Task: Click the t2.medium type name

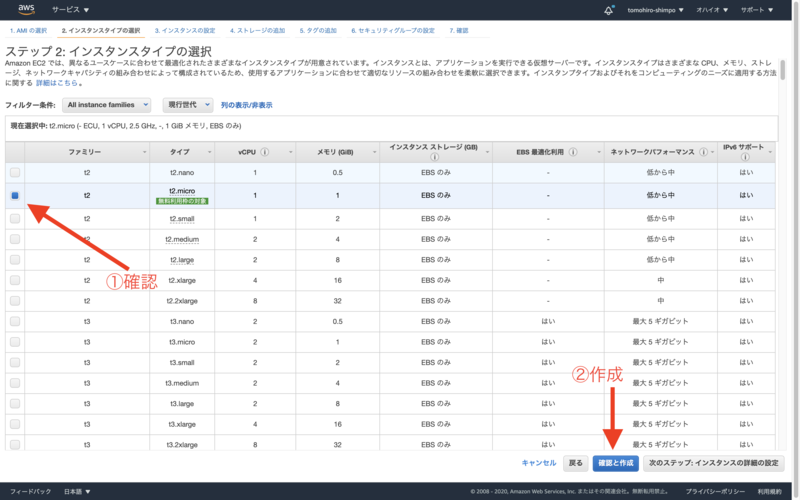Action: [x=182, y=239]
